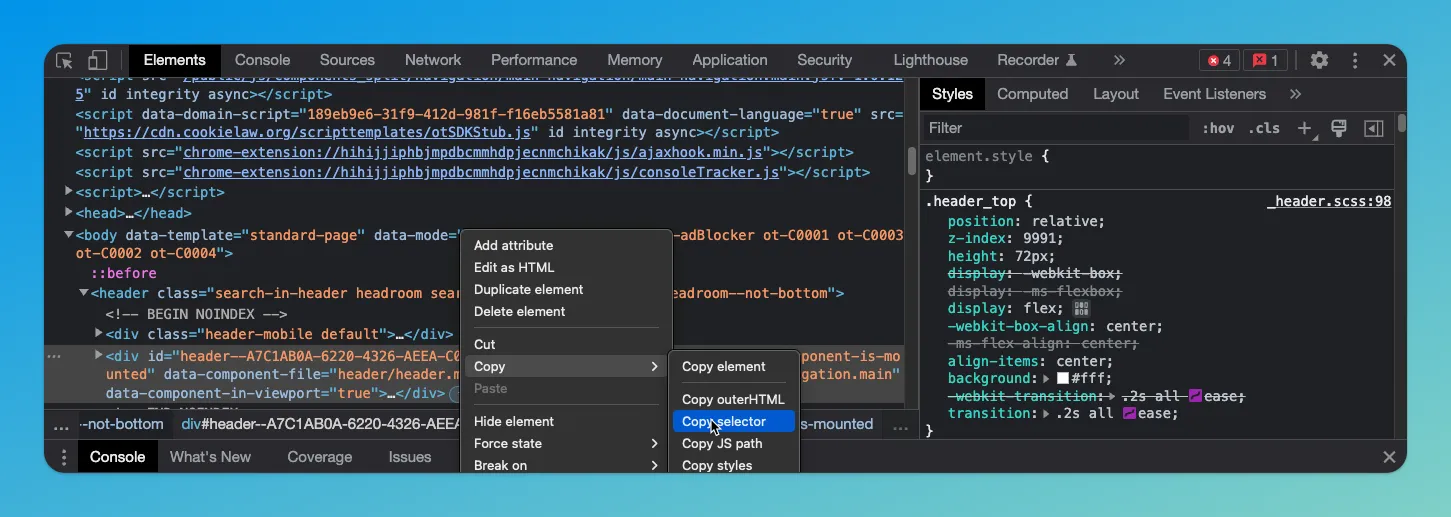This screenshot has height=517, width=1451.
Task: Open the issues badge showing 1
Action: pos(1265,60)
